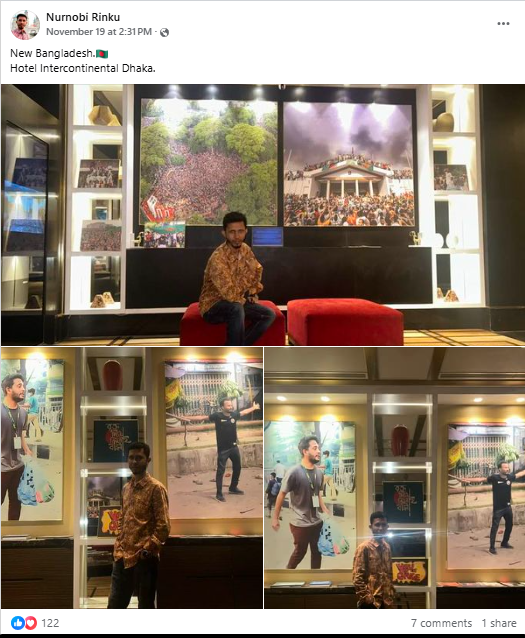This screenshot has width=525, height=638.
Task: Open the 1 share link
Action: 499,623
